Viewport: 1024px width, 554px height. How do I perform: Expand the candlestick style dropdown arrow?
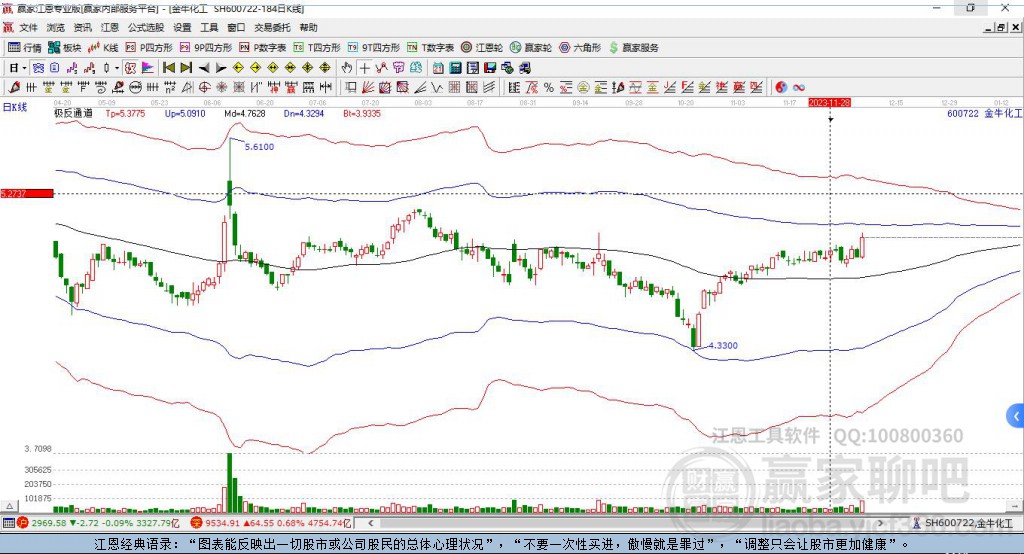(117, 68)
